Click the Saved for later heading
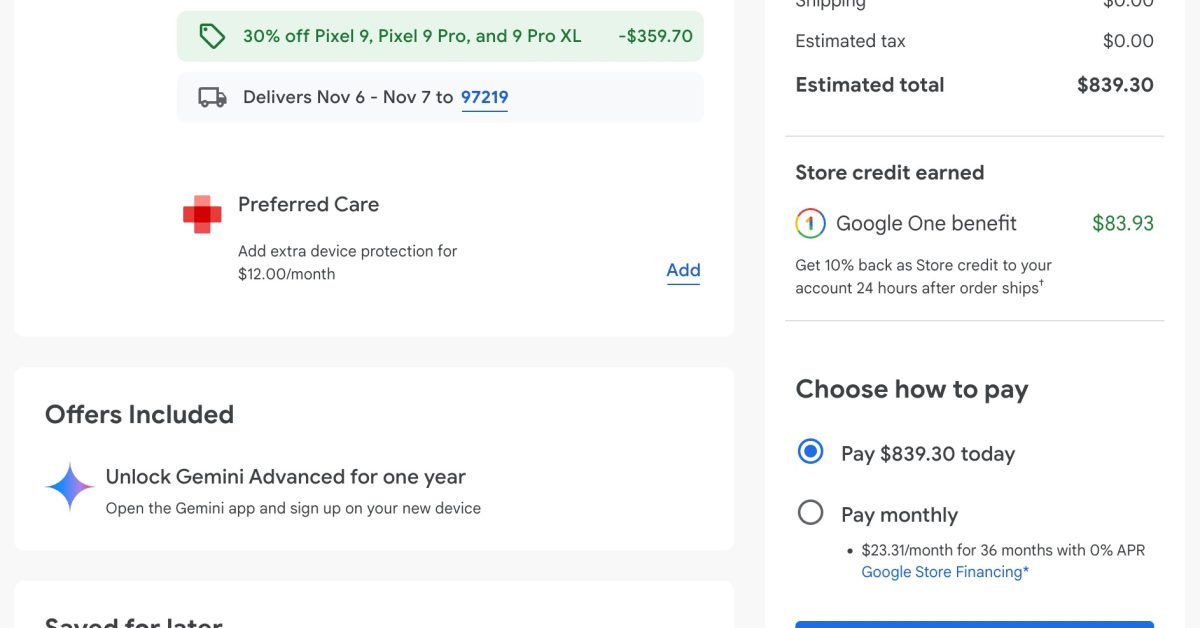 pyautogui.click(x=133, y=622)
